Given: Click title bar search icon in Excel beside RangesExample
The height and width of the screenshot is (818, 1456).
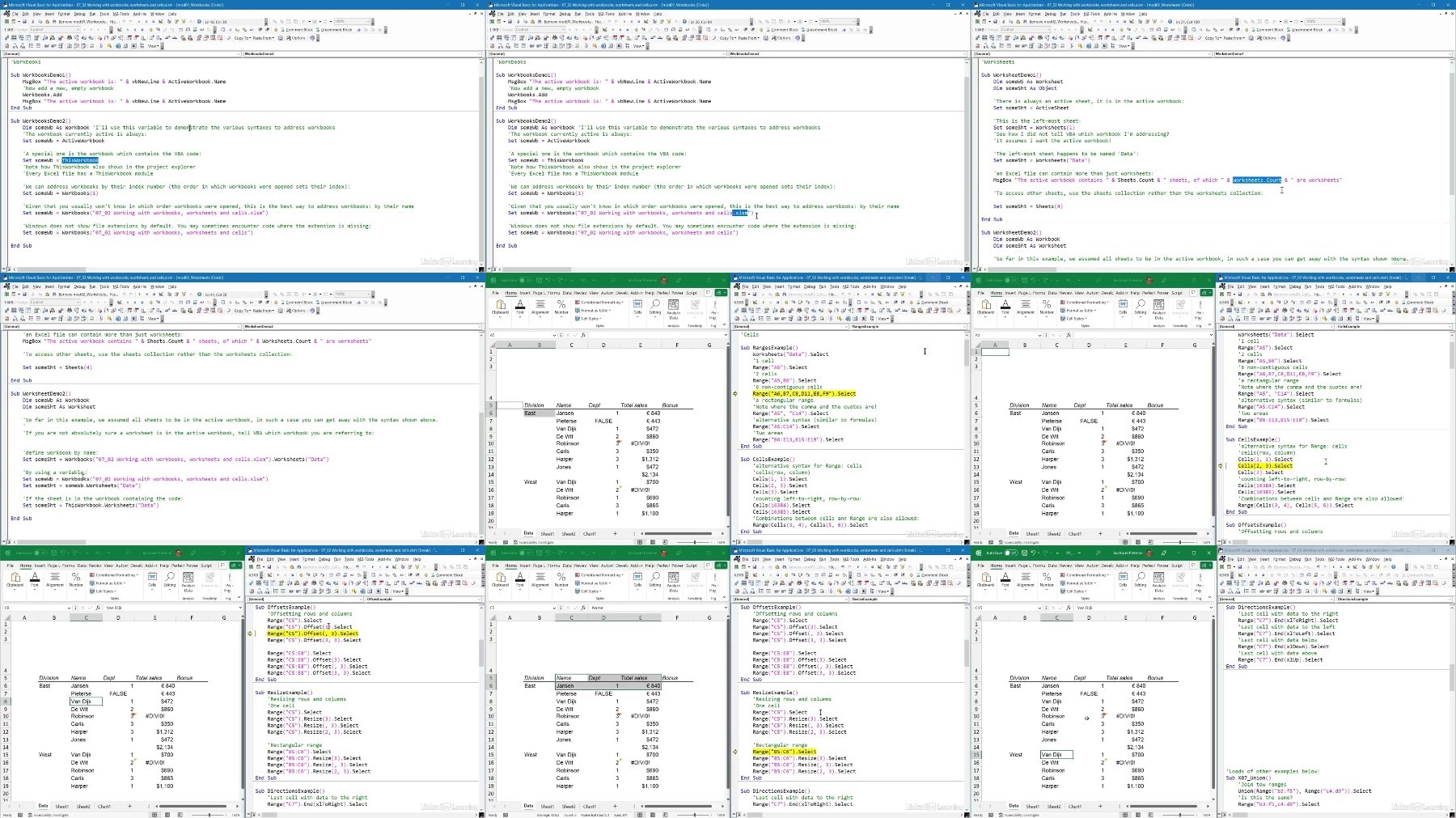Looking at the screenshot, I should [612, 280].
